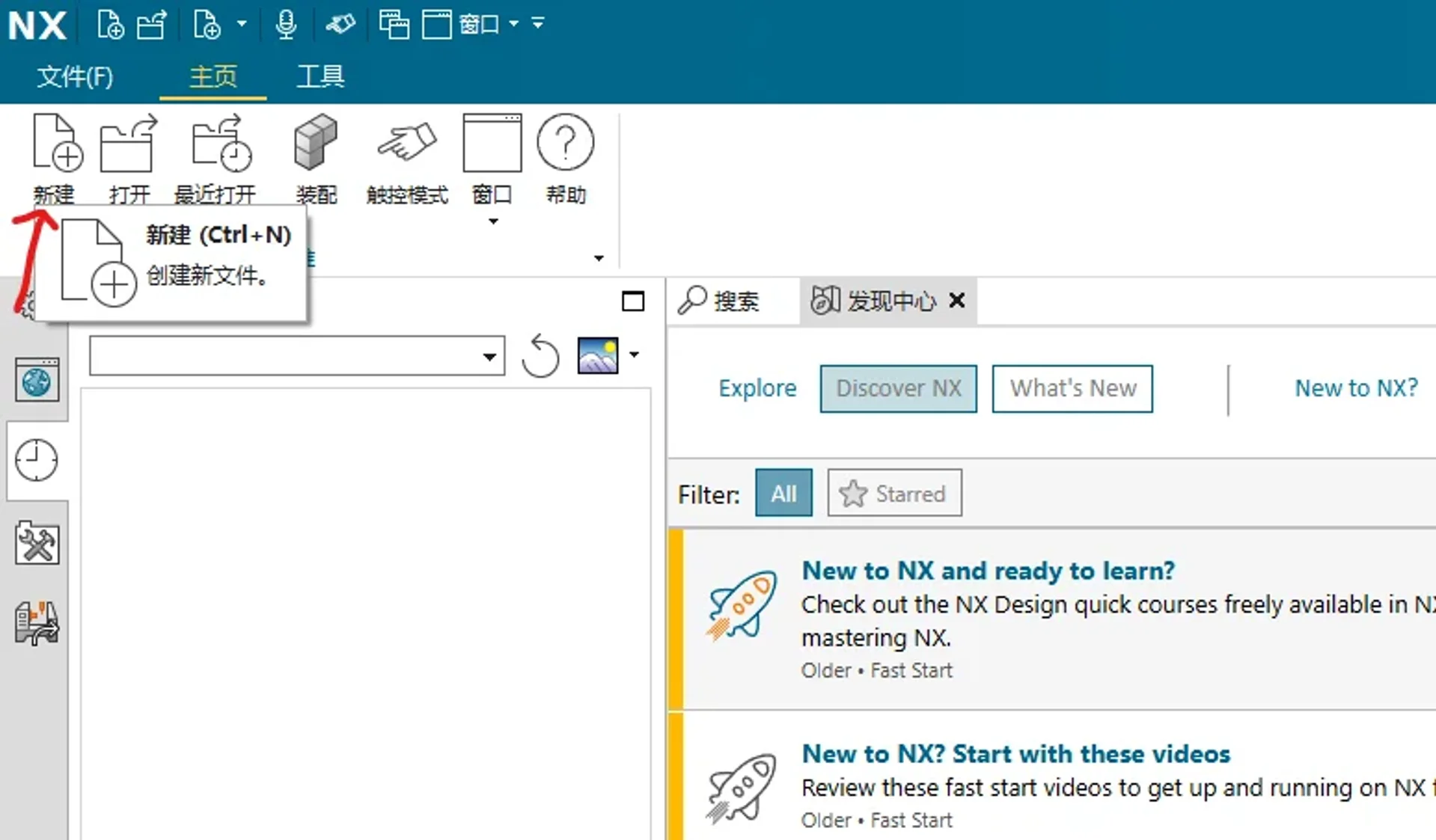Click the 新建 (New) file icon

[x=56, y=144]
